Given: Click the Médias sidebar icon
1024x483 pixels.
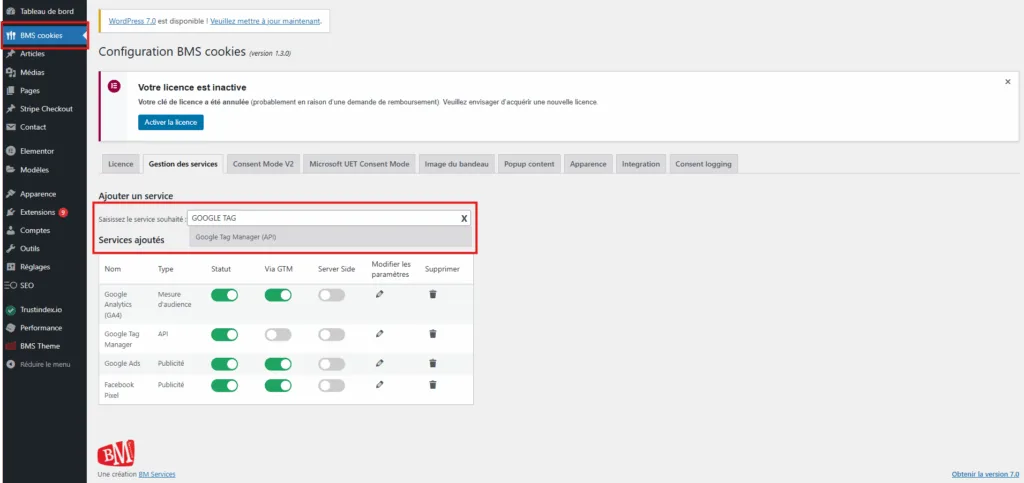Looking at the screenshot, I should click(x=10, y=72).
